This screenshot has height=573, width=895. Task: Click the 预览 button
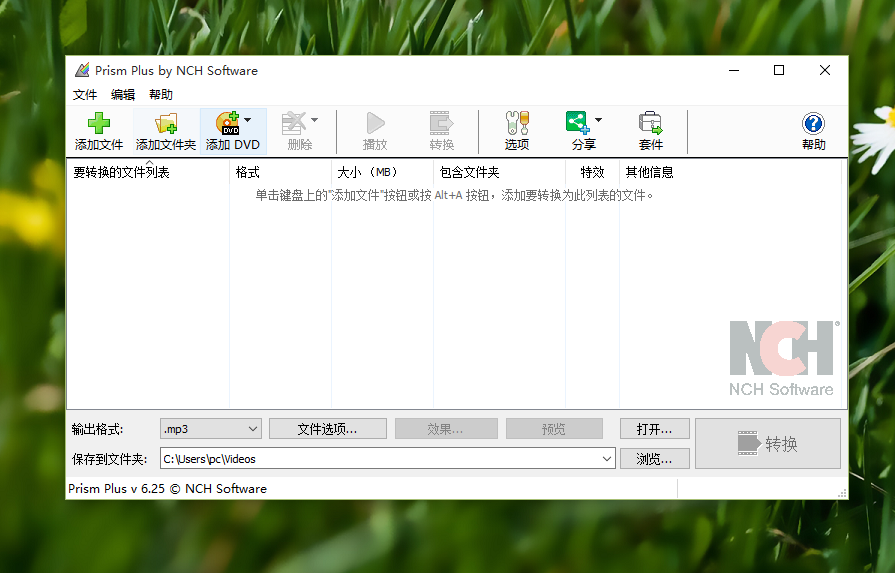click(554, 429)
